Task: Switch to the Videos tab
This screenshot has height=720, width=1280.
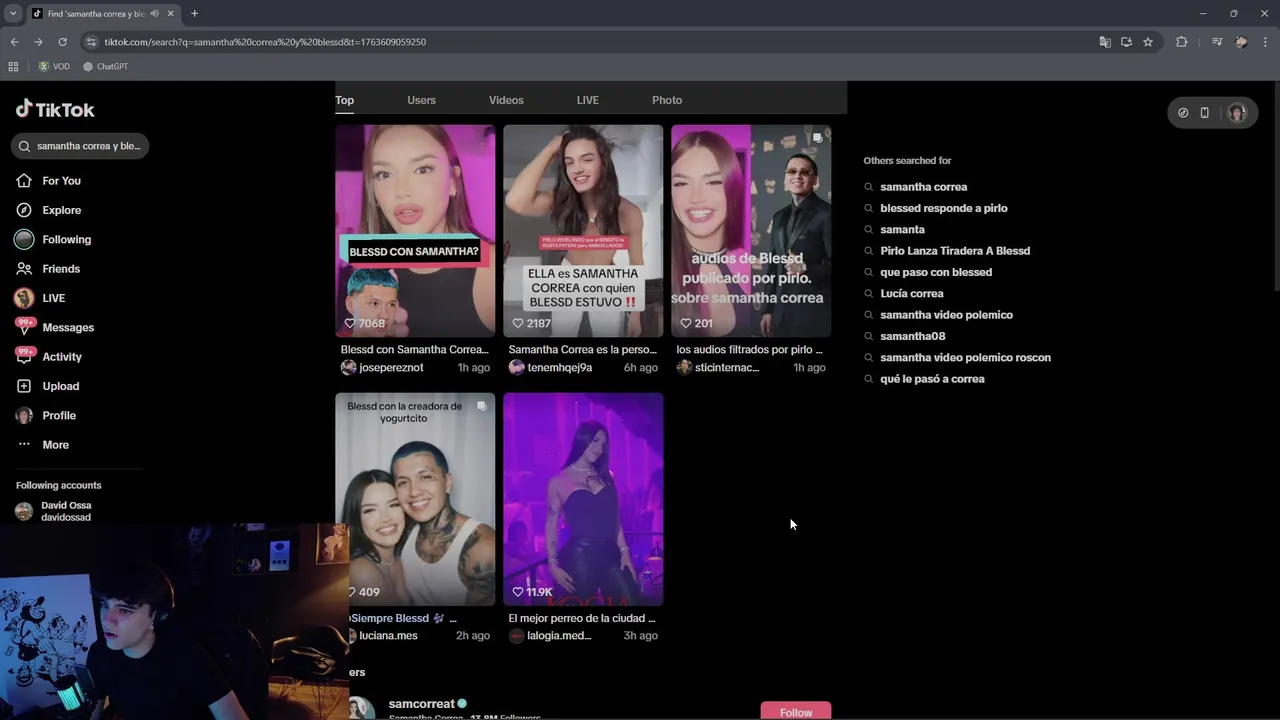Action: click(506, 100)
